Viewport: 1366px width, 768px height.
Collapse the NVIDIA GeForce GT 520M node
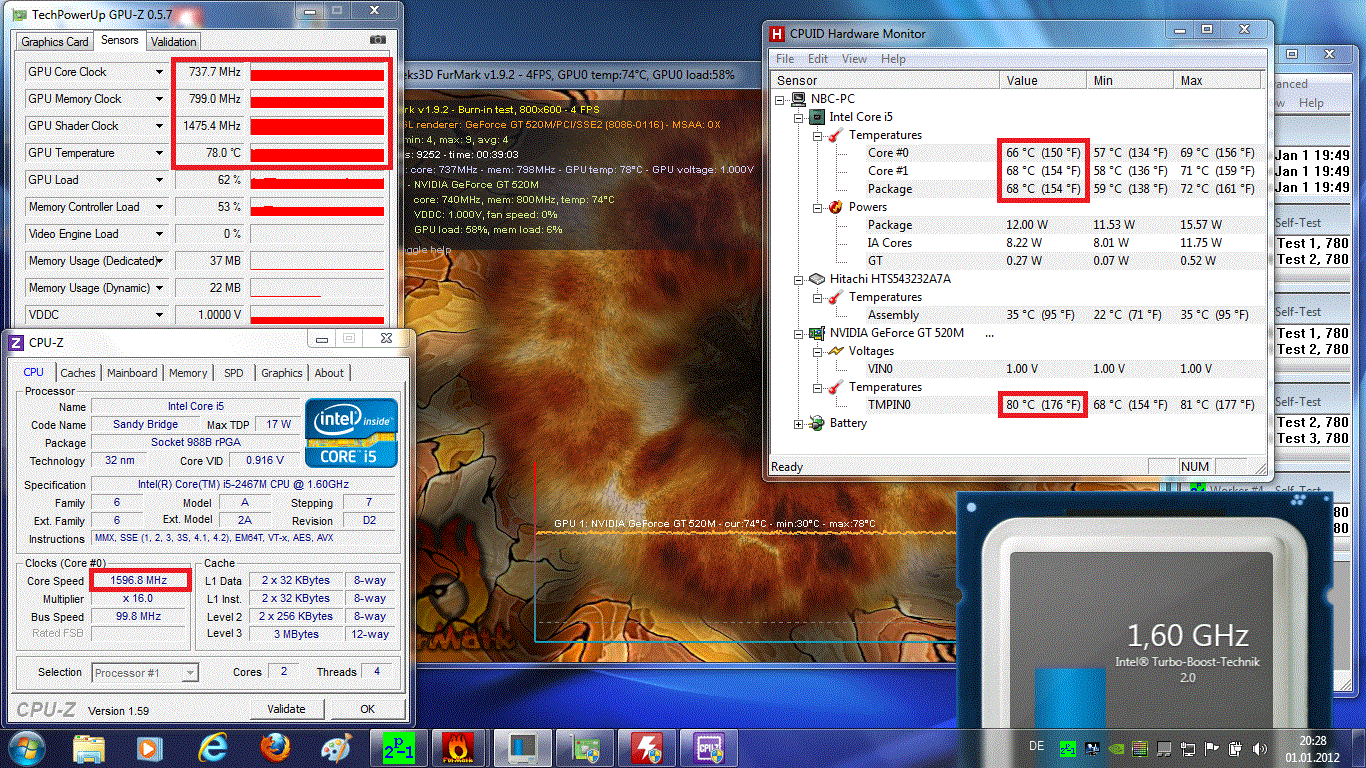click(798, 334)
